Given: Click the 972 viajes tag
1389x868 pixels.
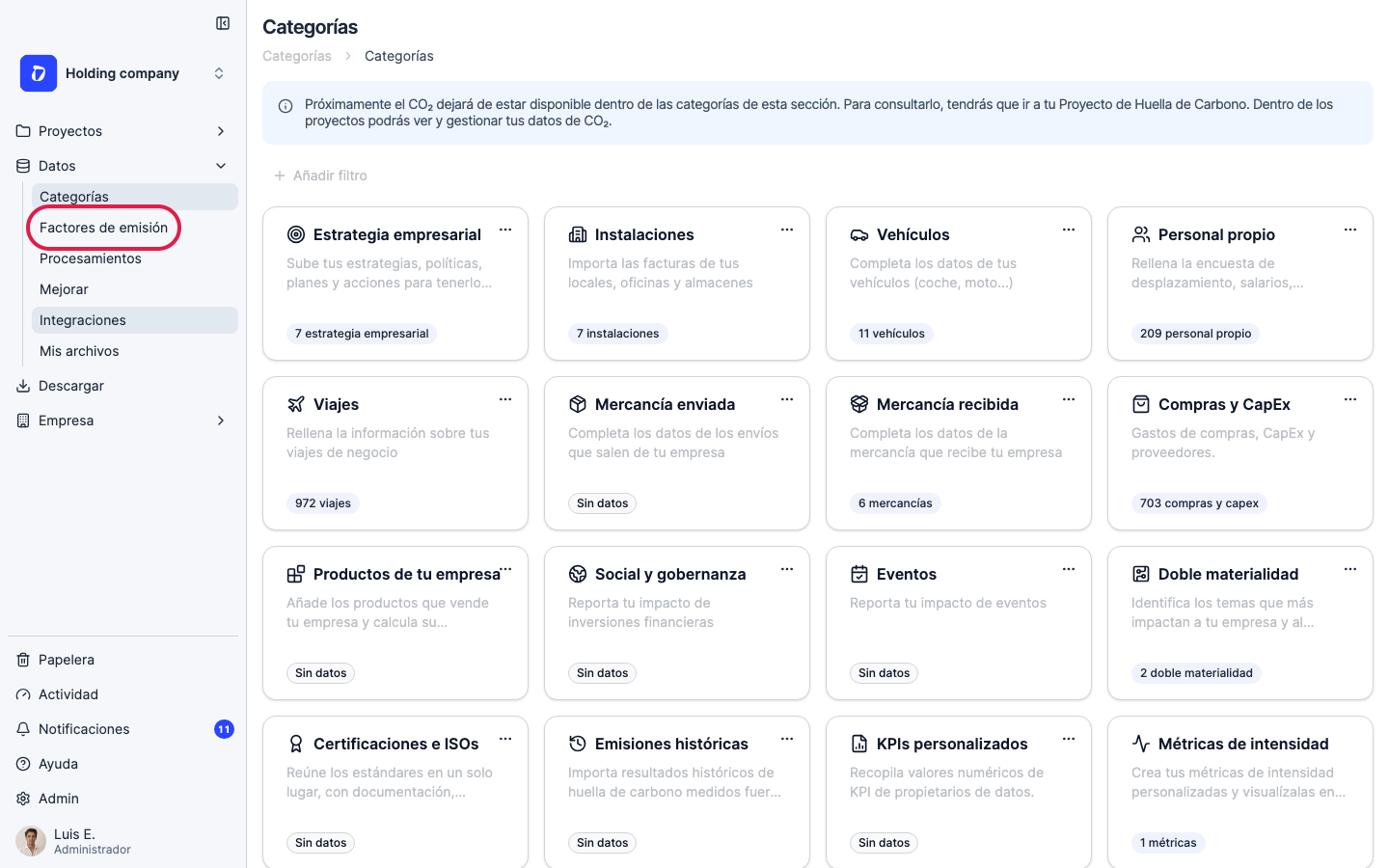Looking at the screenshot, I should click(x=323, y=503).
